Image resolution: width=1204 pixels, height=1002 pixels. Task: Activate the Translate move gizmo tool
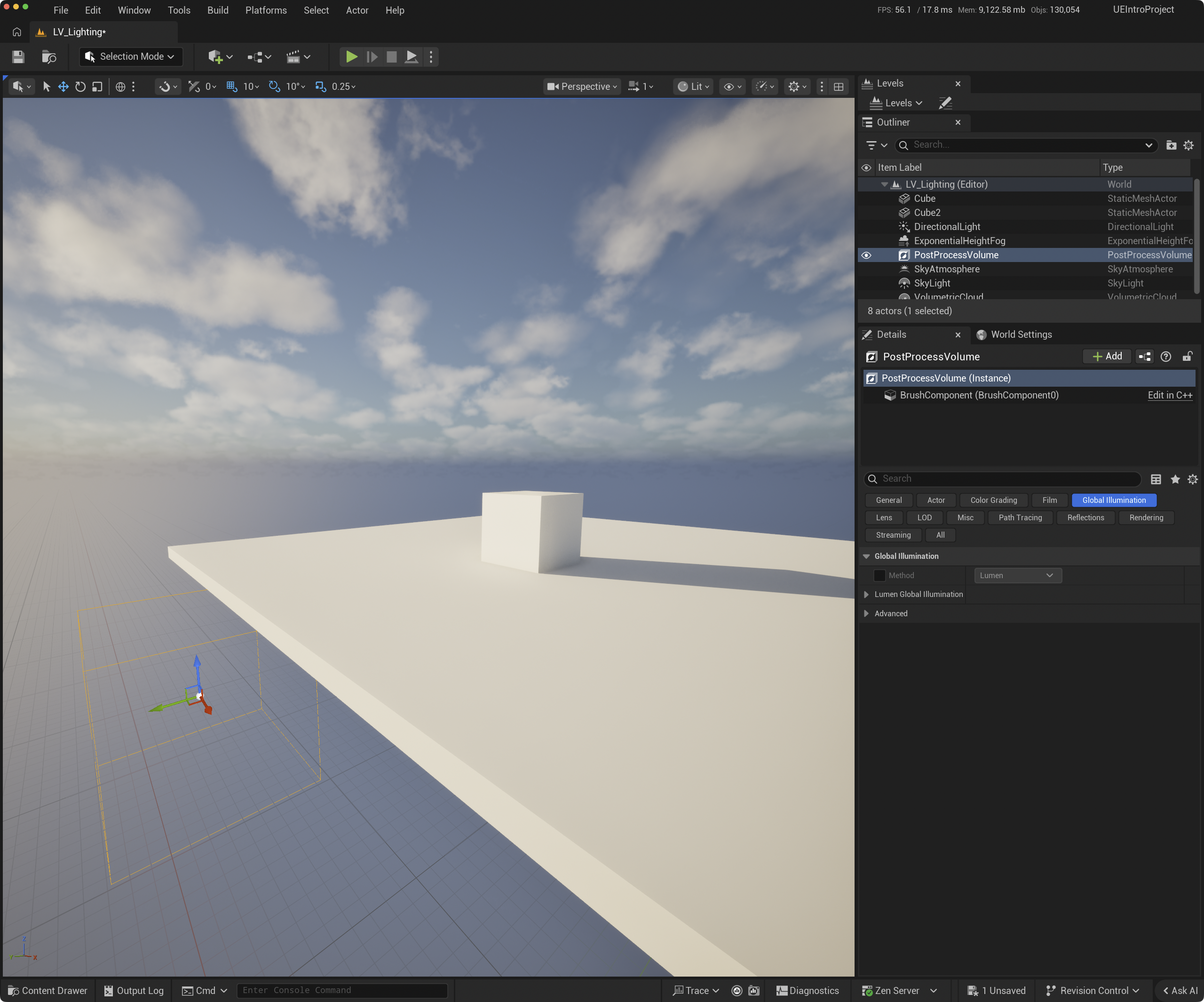(63, 87)
